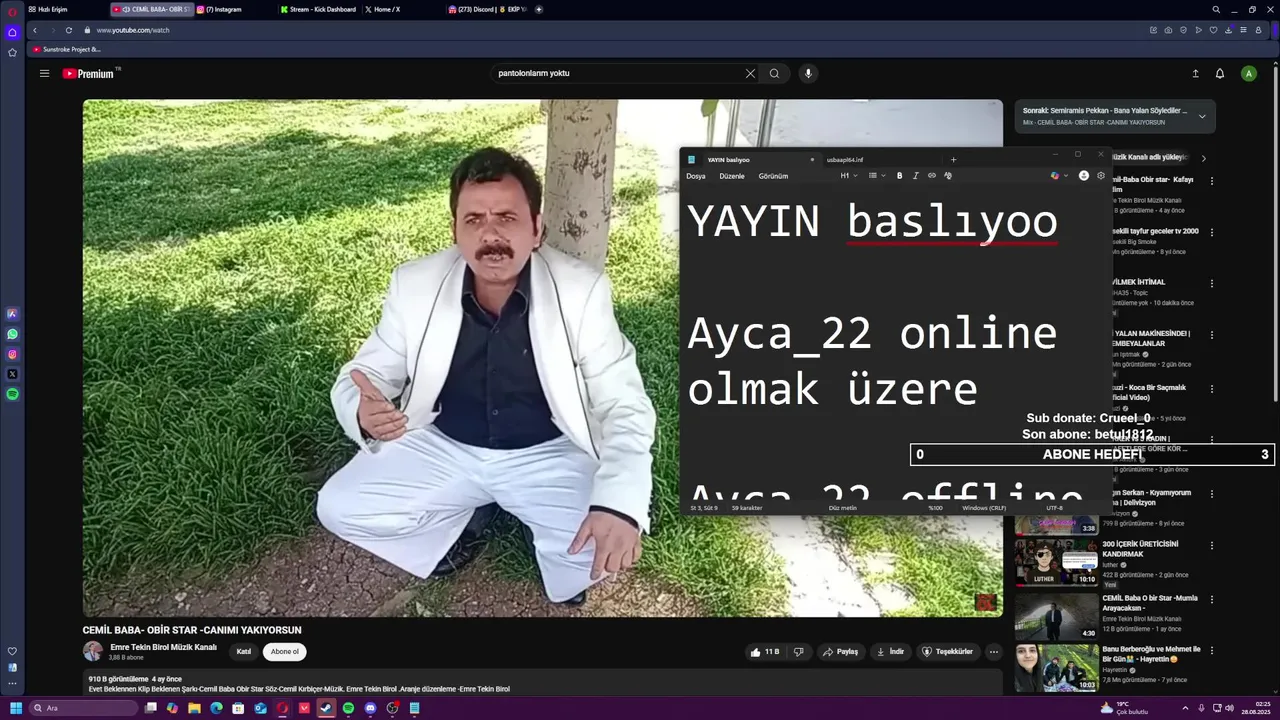Insert link in Notepad toolbar
Viewport: 1280px width, 720px height.
pos(932,176)
